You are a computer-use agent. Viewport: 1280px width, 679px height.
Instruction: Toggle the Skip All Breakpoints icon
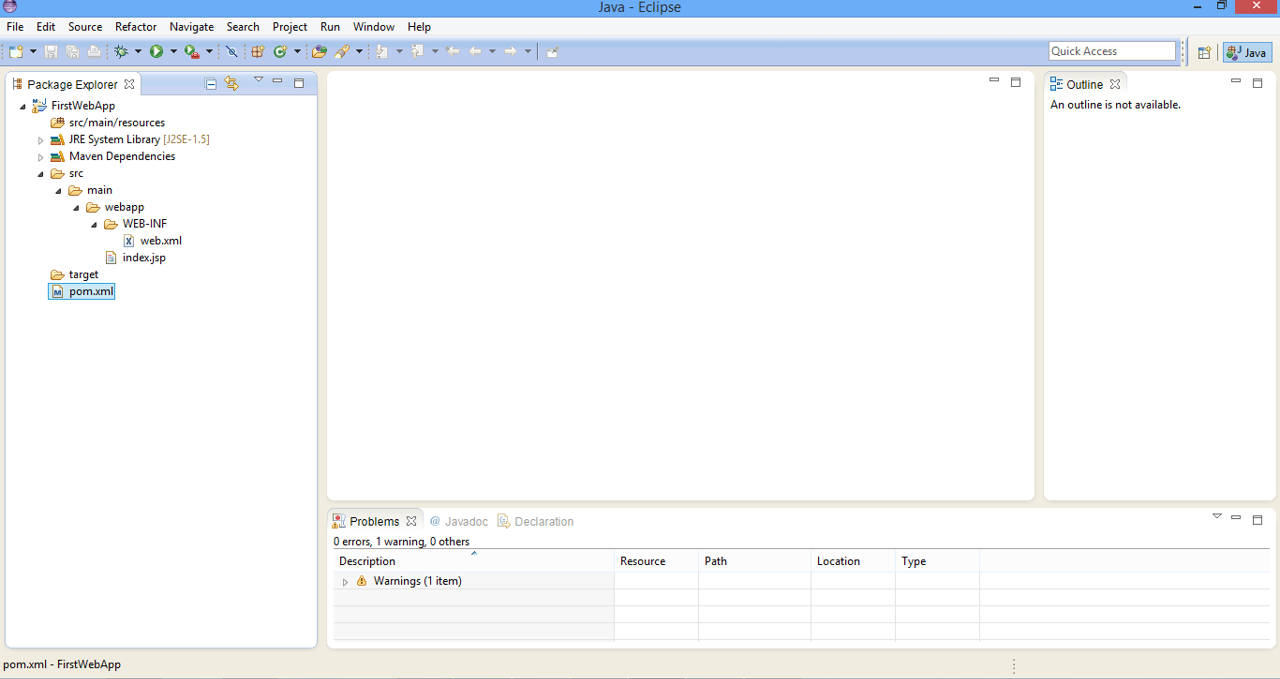(231, 51)
